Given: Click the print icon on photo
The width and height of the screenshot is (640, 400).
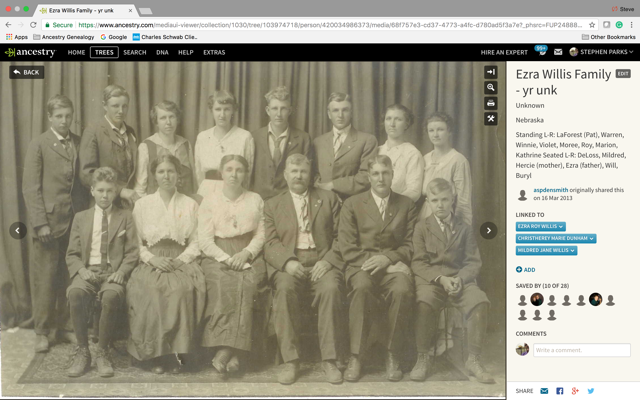Looking at the screenshot, I should pos(491,103).
